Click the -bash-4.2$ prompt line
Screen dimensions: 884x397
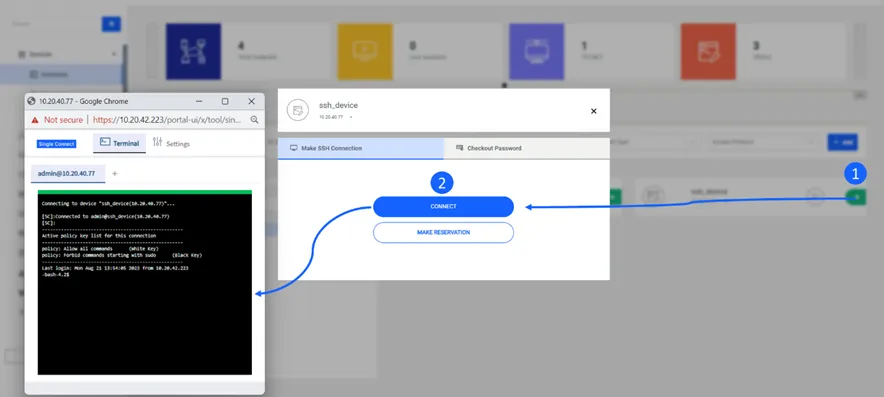tap(56, 275)
